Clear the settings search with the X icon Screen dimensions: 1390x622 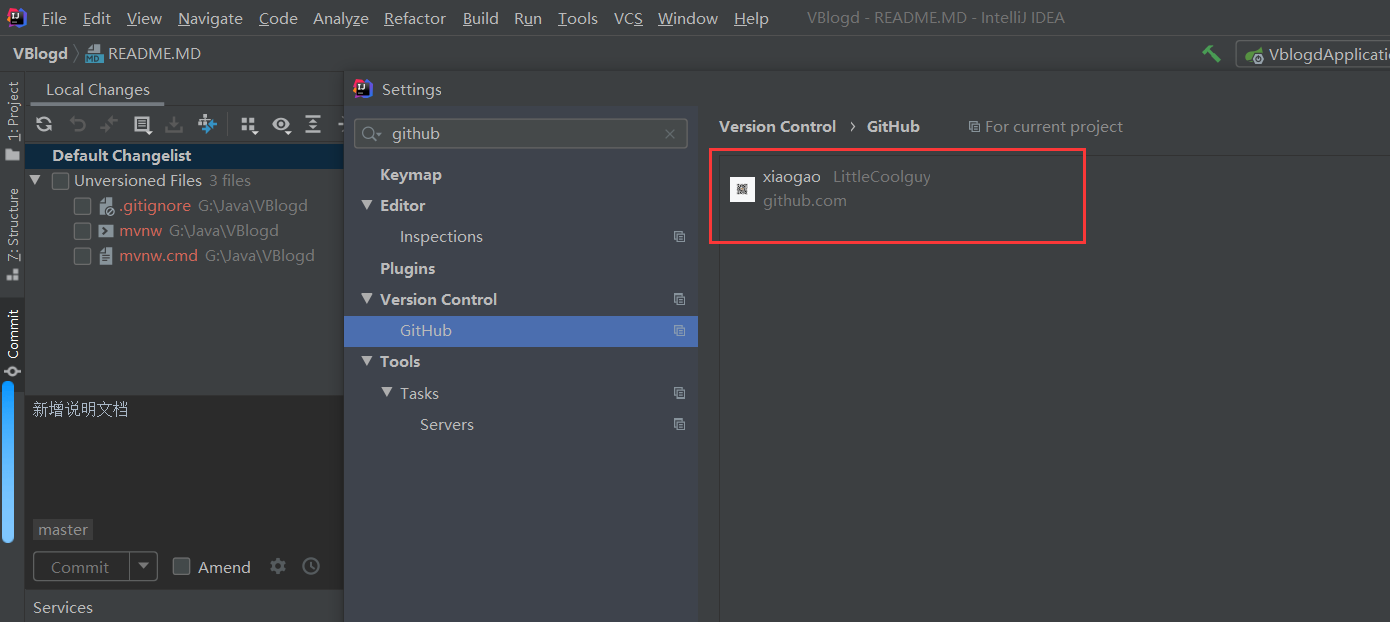[670, 134]
